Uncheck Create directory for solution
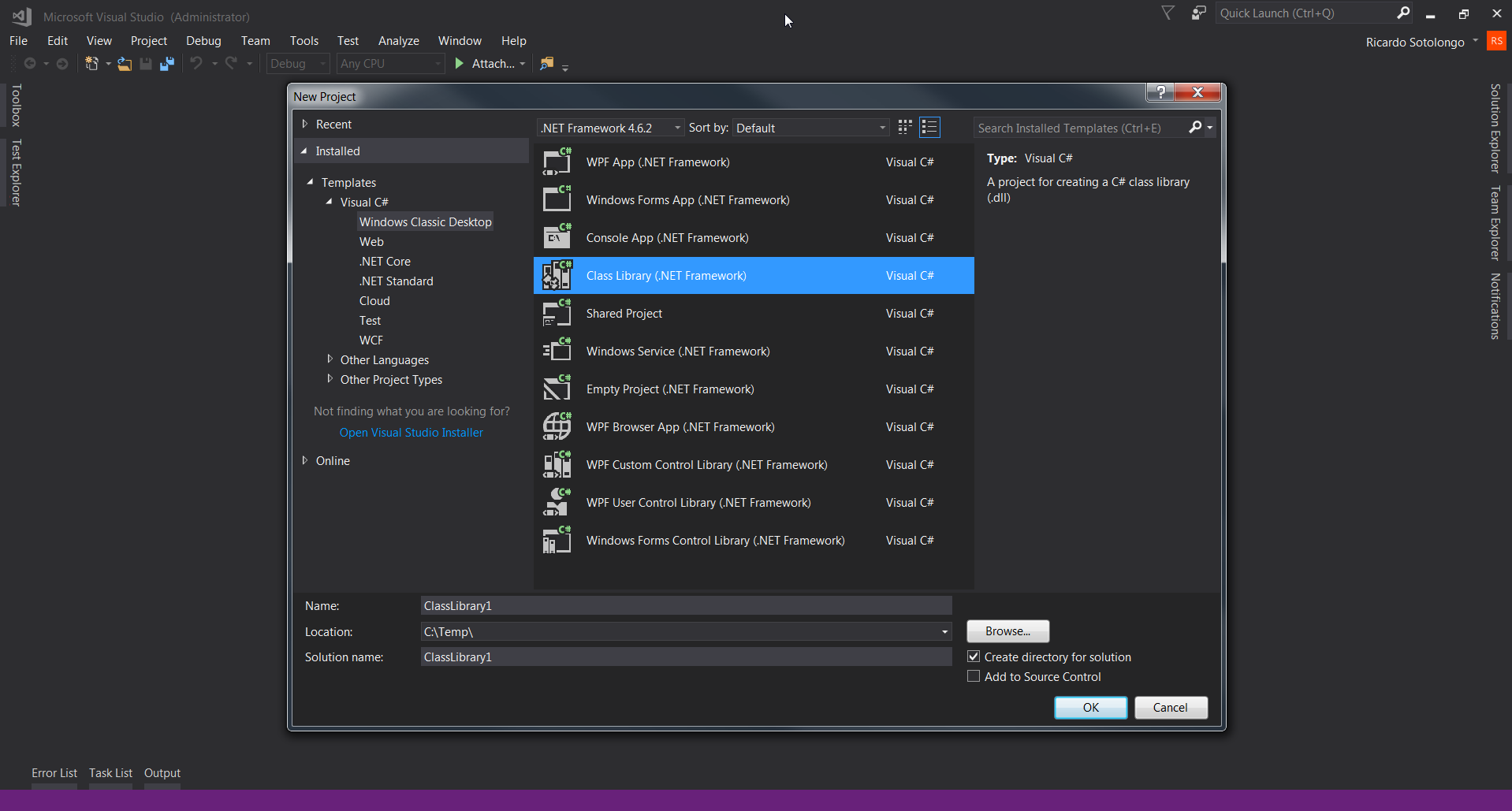Viewport: 1512px width, 811px height. tap(974, 657)
